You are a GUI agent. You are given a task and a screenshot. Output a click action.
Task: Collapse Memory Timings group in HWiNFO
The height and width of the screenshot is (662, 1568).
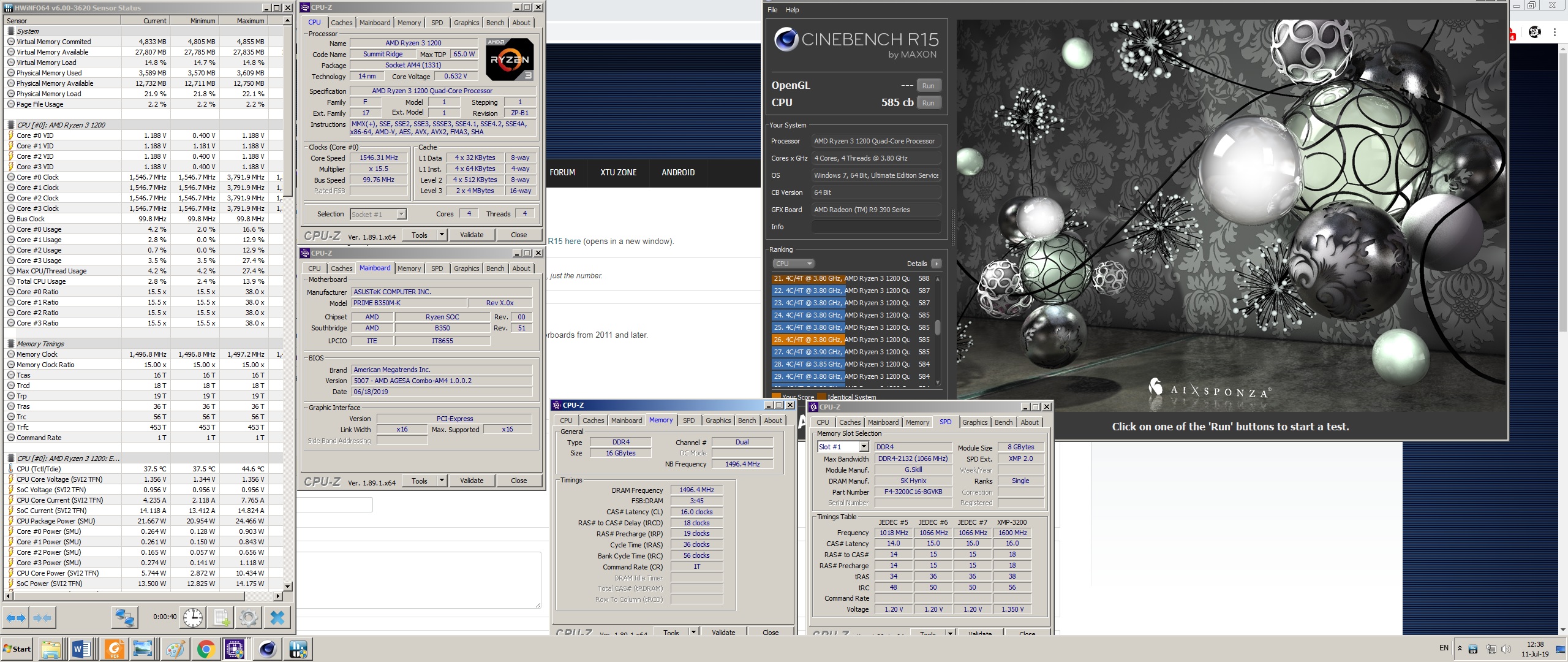point(10,344)
